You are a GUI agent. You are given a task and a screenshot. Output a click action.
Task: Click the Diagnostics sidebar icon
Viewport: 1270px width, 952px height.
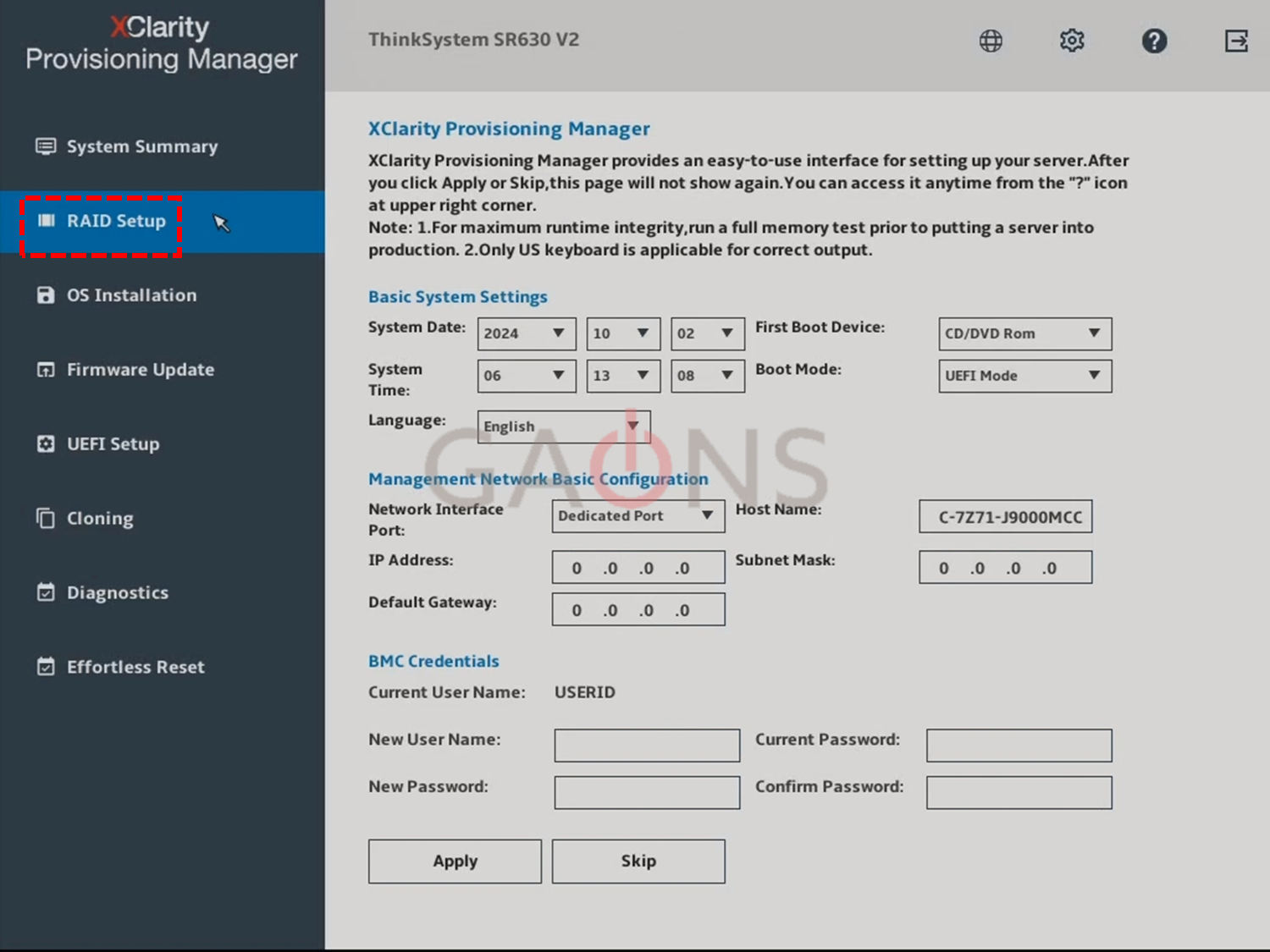pos(46,592)
